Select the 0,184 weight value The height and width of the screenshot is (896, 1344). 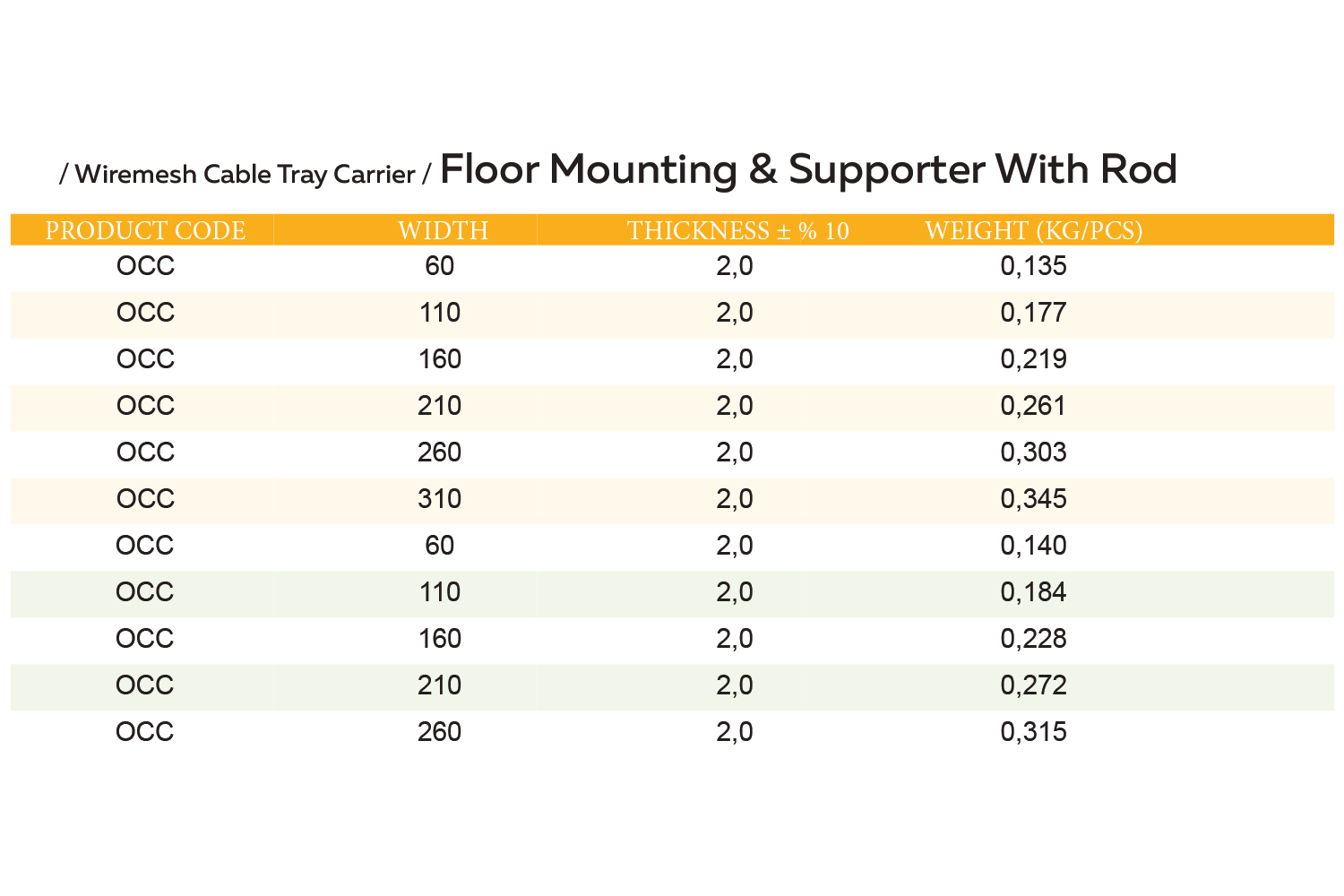(1033, 592)
